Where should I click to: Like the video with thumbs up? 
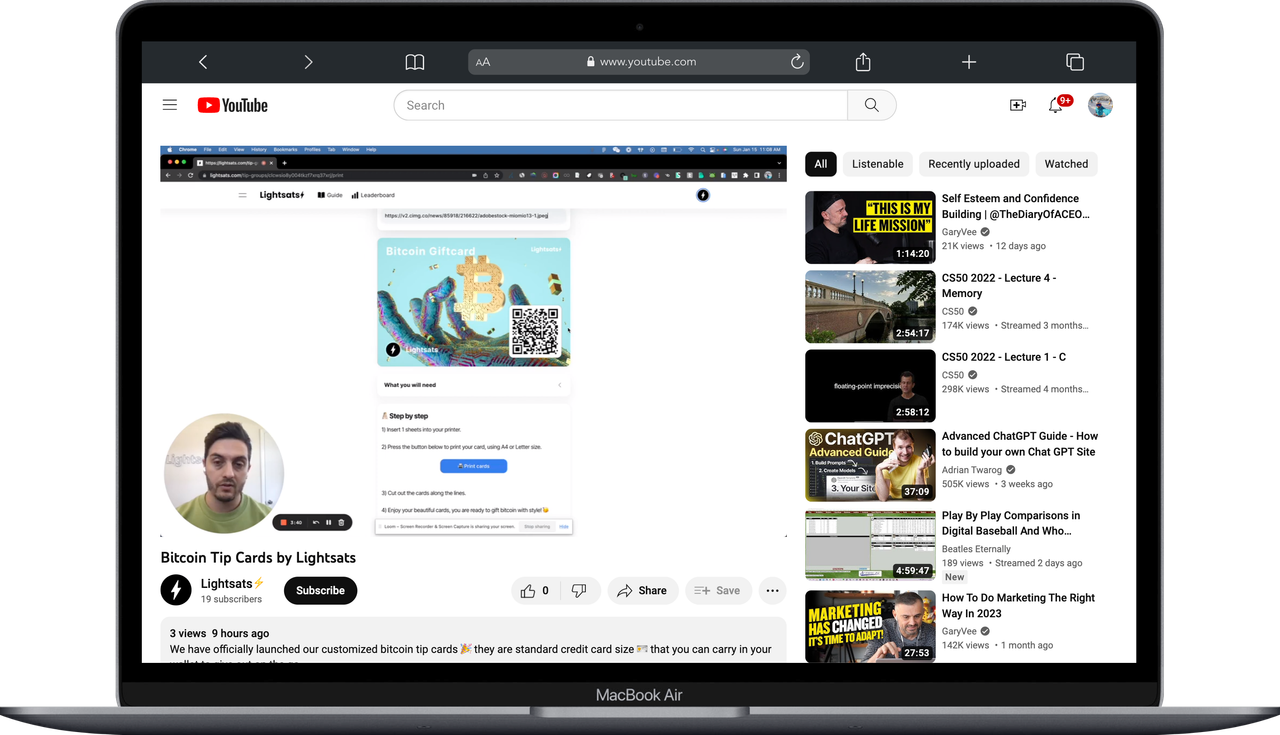click(535, 591)
